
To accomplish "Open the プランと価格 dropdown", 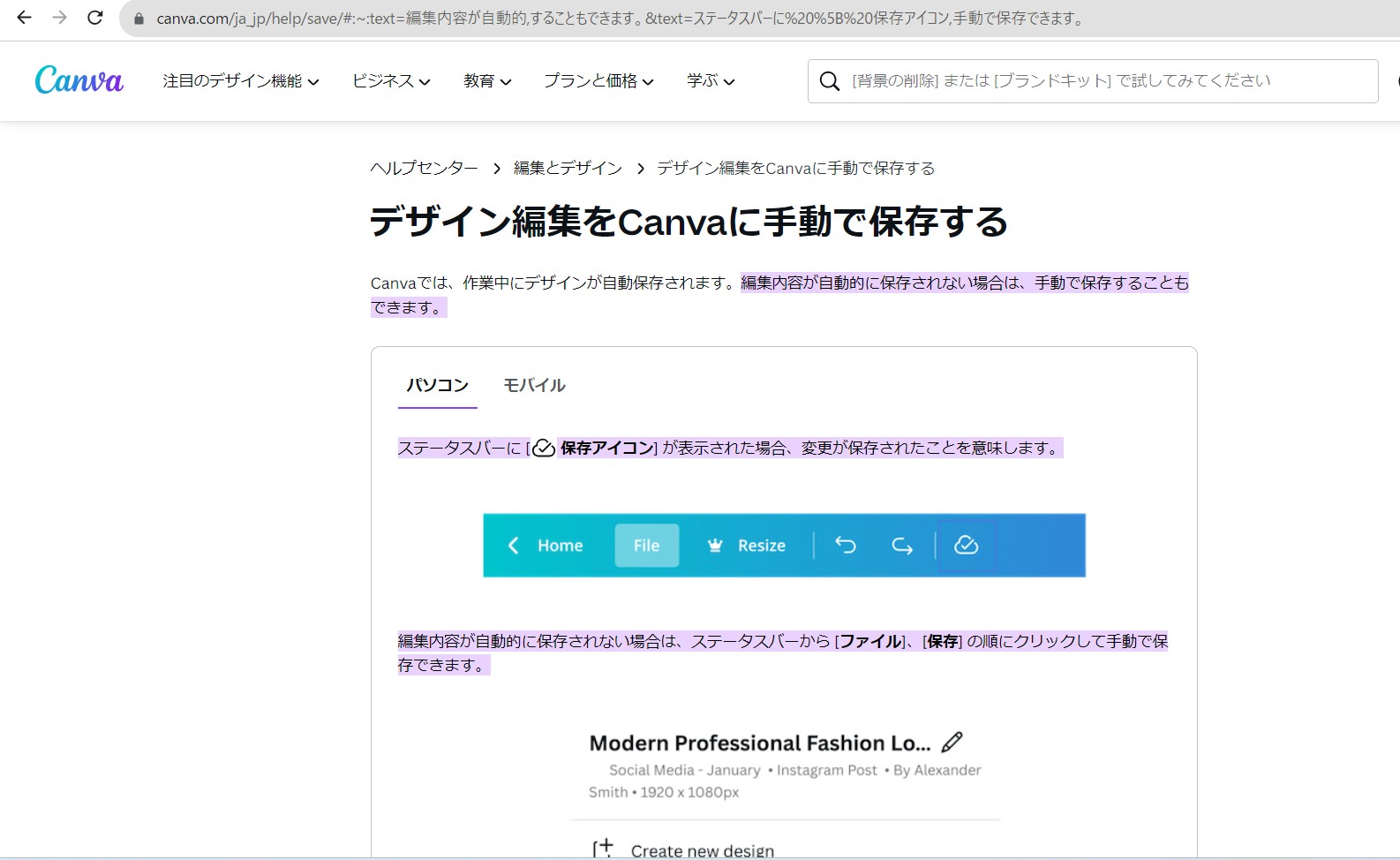I will tap(598, 81).
